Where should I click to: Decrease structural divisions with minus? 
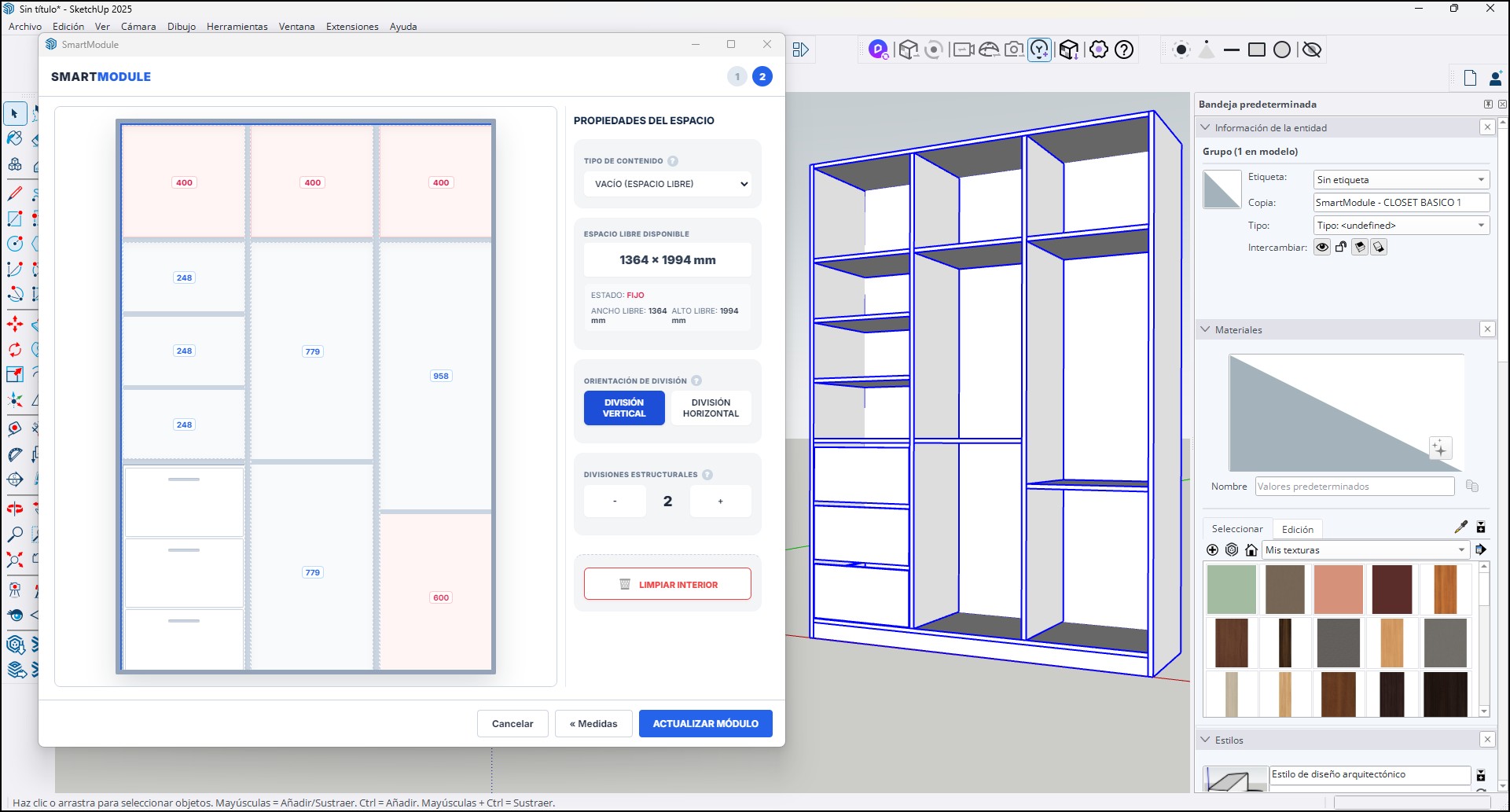(x=615, y=501)
